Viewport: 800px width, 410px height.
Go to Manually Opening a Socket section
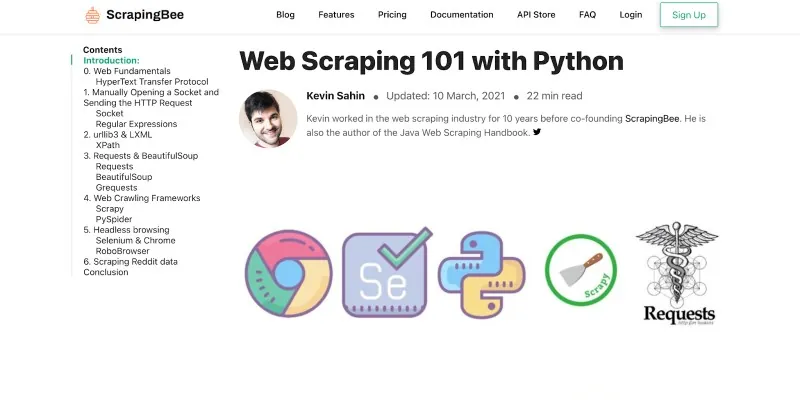151,97
